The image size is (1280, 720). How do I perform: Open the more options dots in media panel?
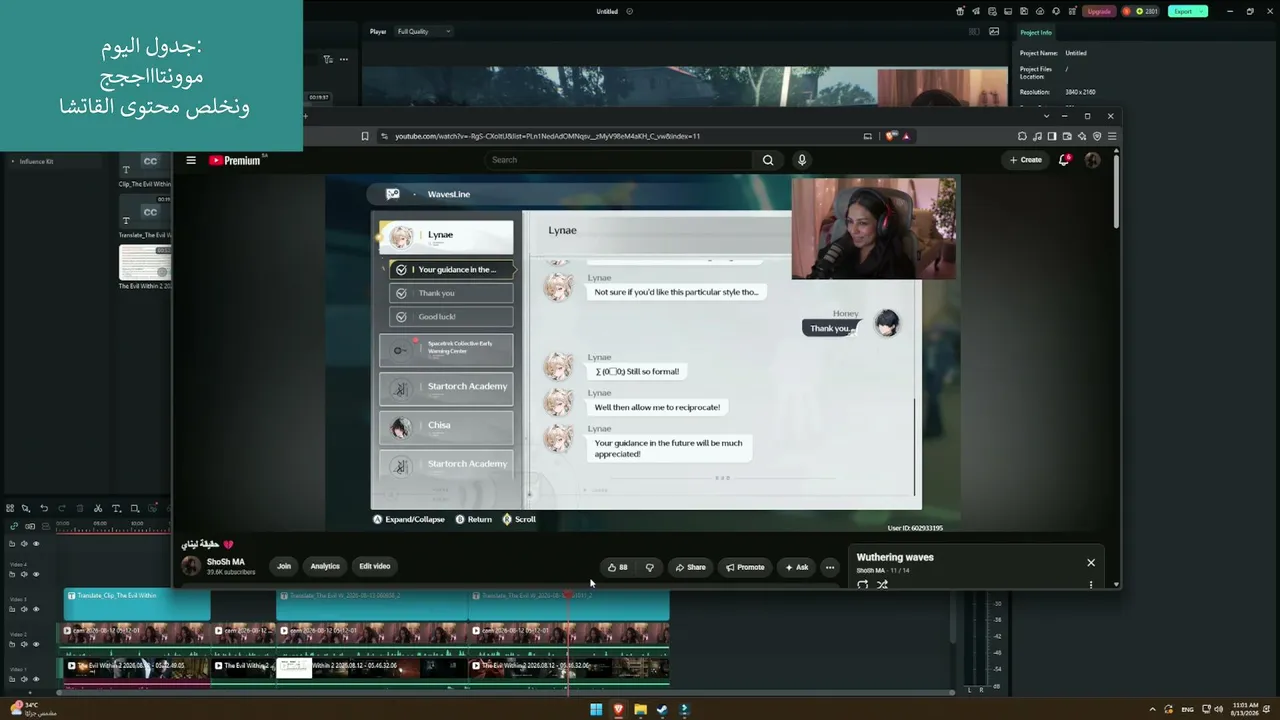pyautogui.click(x=344, y=59)
